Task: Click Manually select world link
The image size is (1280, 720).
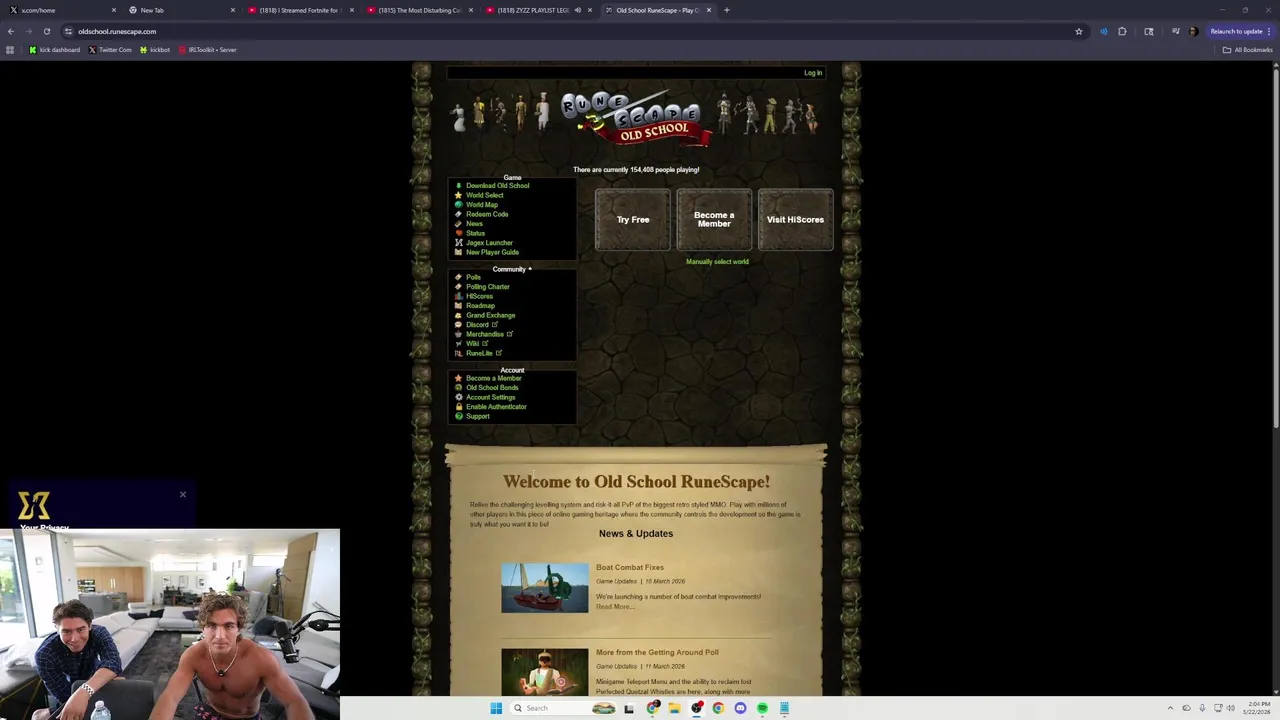Action: click(717, 262)
